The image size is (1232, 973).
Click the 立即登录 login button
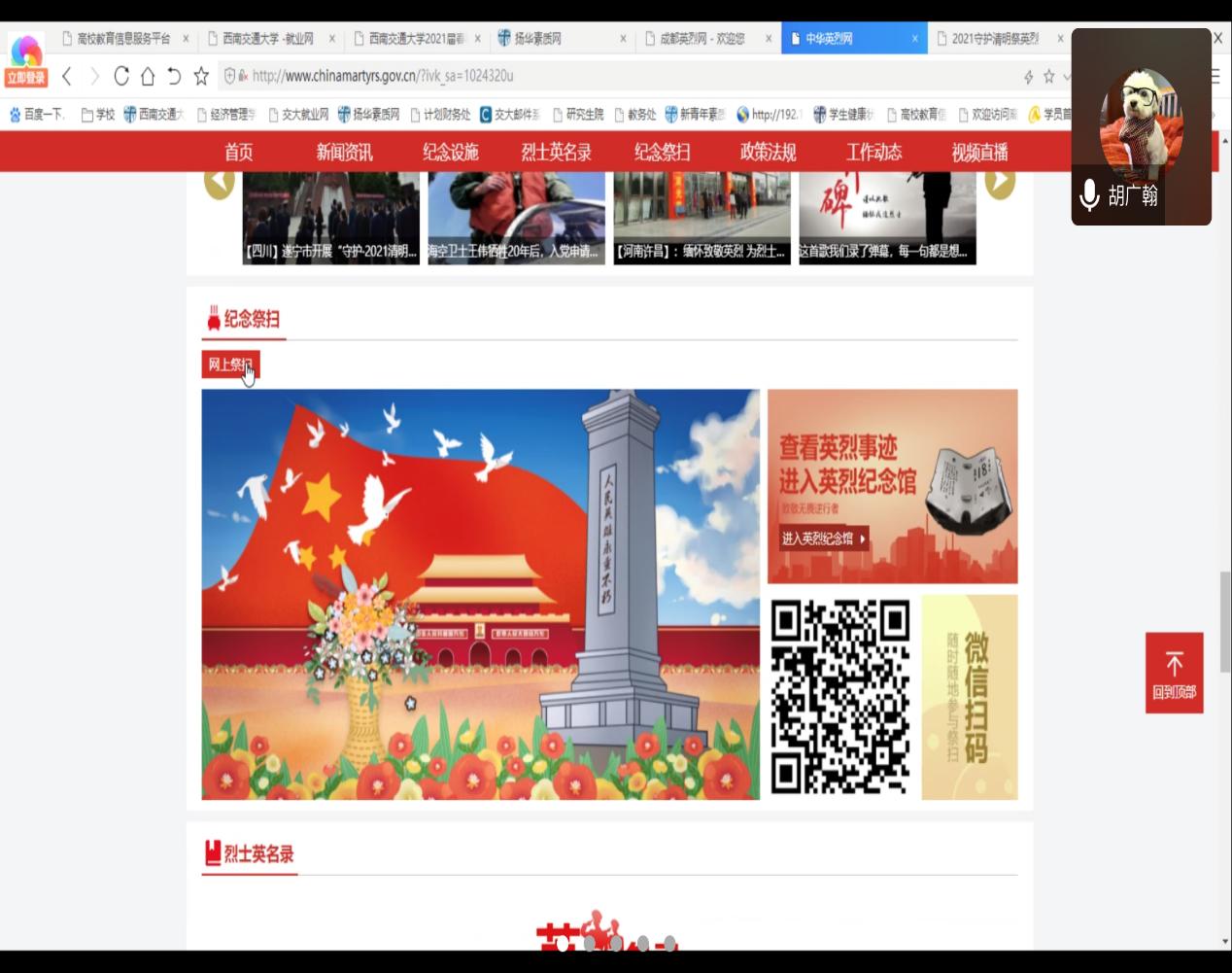[26, 78]
